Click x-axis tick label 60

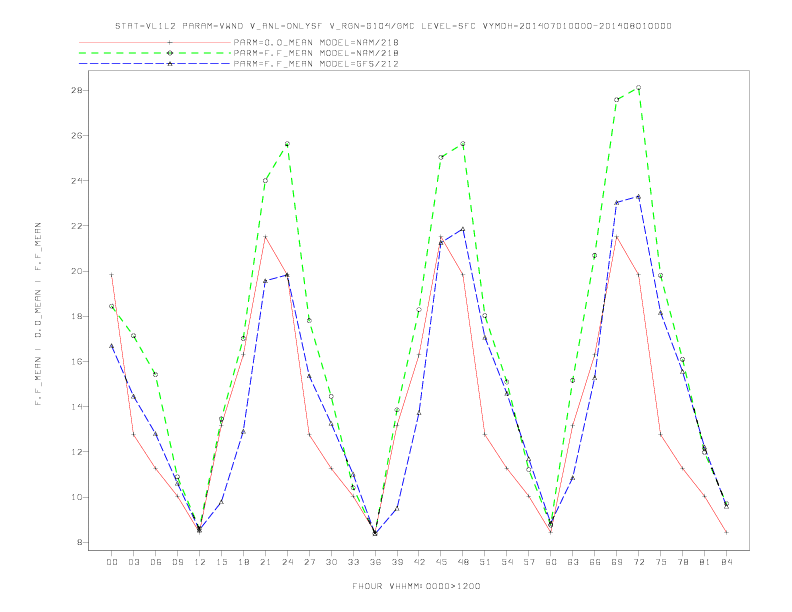coord(551,562)
